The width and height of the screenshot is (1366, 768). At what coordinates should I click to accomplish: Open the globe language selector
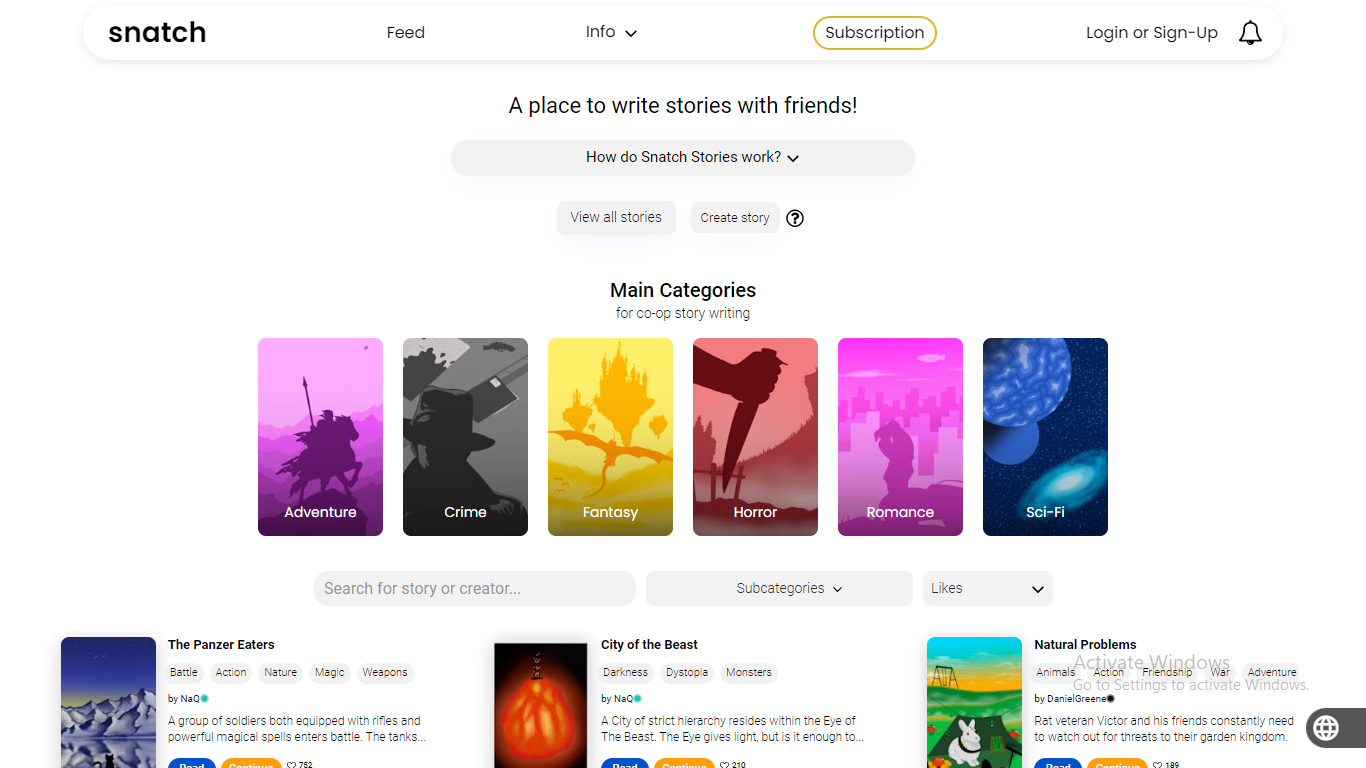click(x=1326, y=728)
